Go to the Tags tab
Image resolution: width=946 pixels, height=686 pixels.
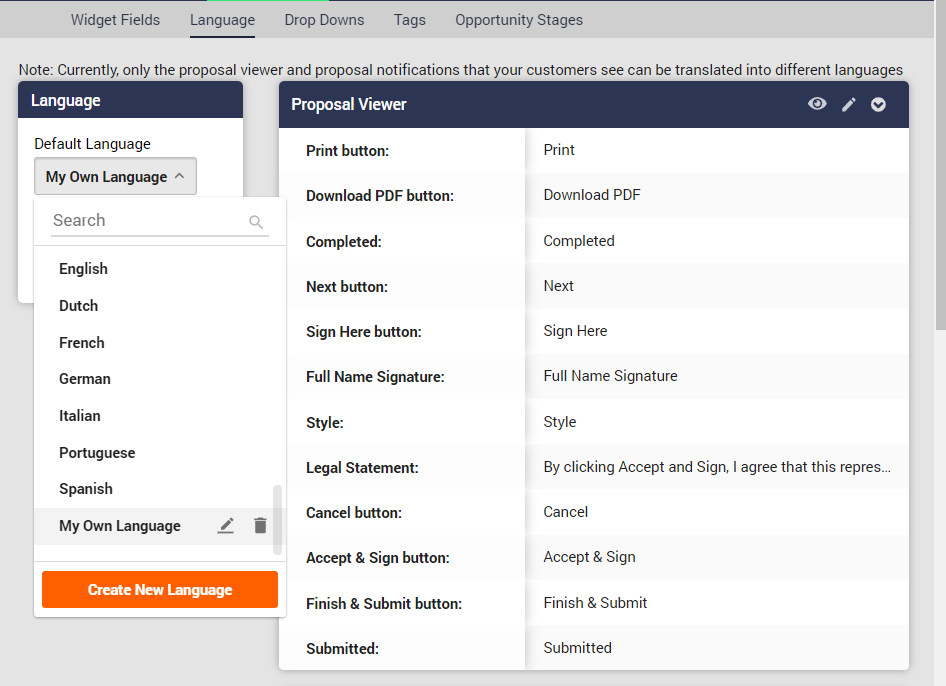click(x=409, y=20)
